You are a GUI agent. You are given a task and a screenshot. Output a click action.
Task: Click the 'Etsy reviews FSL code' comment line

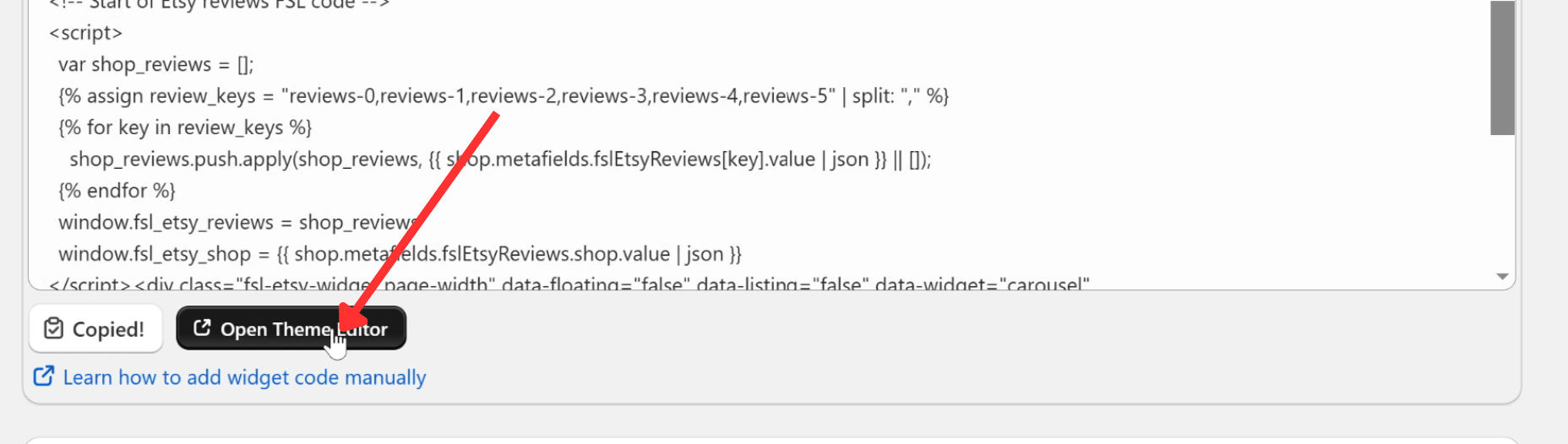[x=220, y=4]
